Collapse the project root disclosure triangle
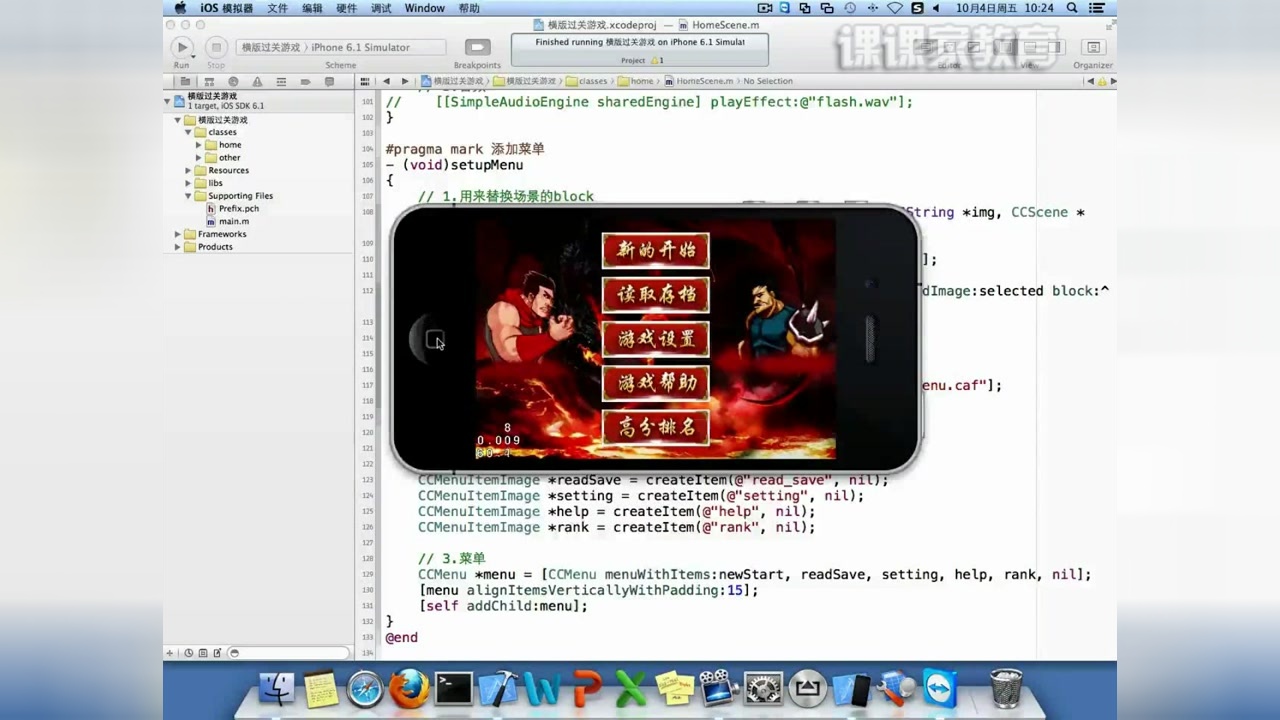Screen dimensions: 1280x720 pyautogui.click(x=168, y=100)
